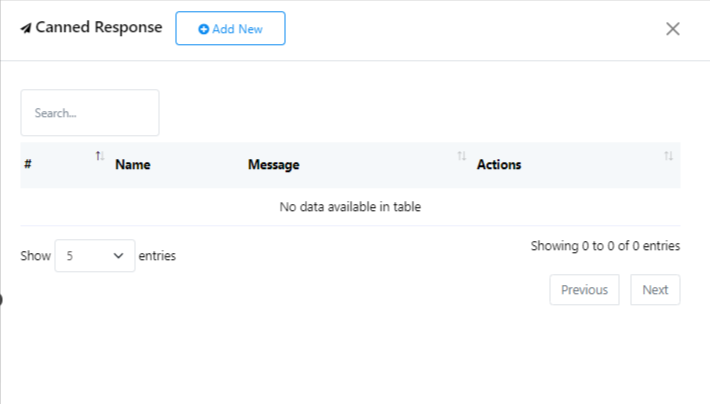The width and height of the screenshot is (710, 404).
Task: Click the 'entries' label beside the dropdown
Action: (157, 256)
